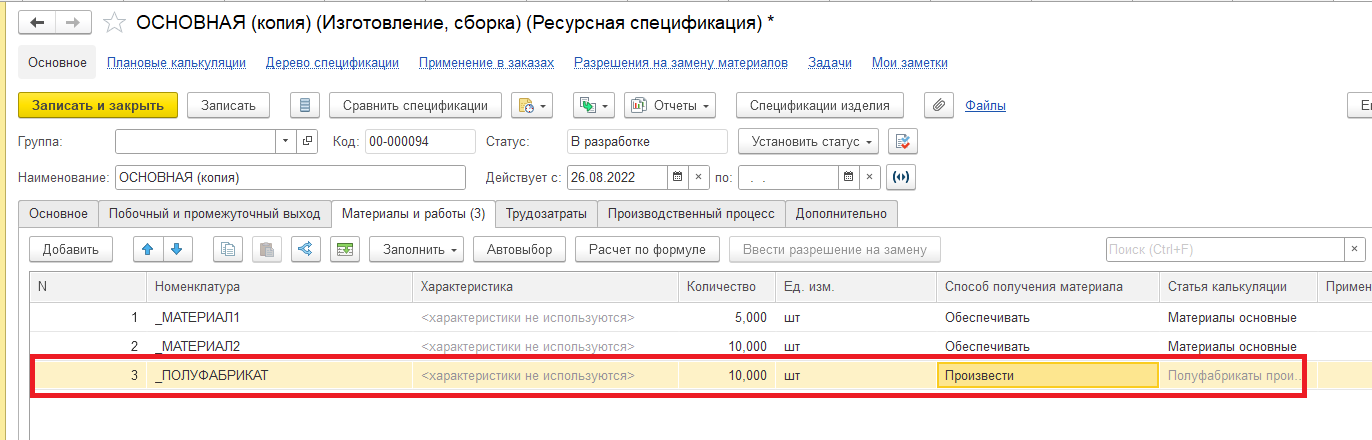The height and width of the screenshot is (440, 1372).
Task: Click the Номенклатура column header
Action: (279, 287)
